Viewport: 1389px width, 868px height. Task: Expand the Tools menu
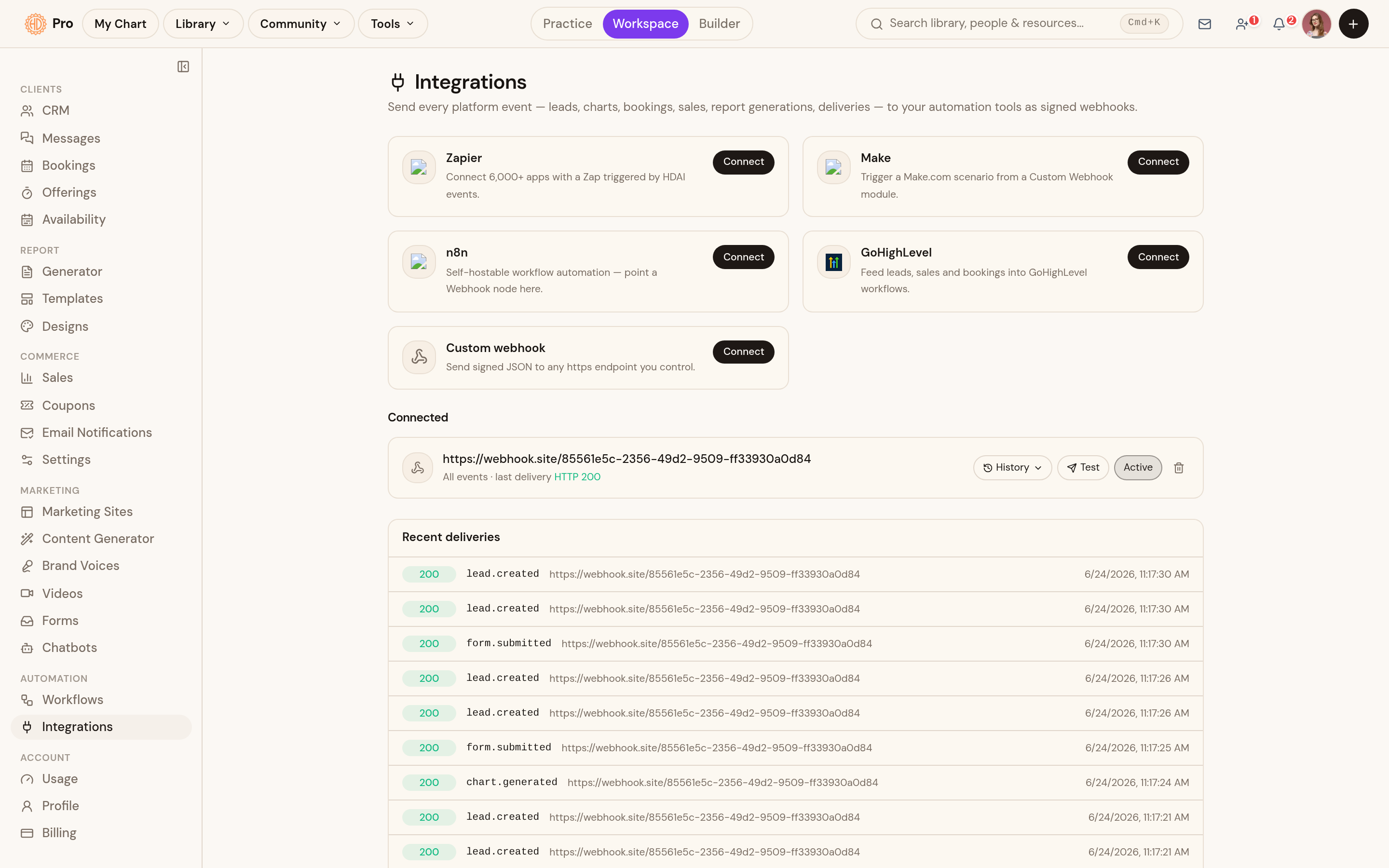coord(393,24)
